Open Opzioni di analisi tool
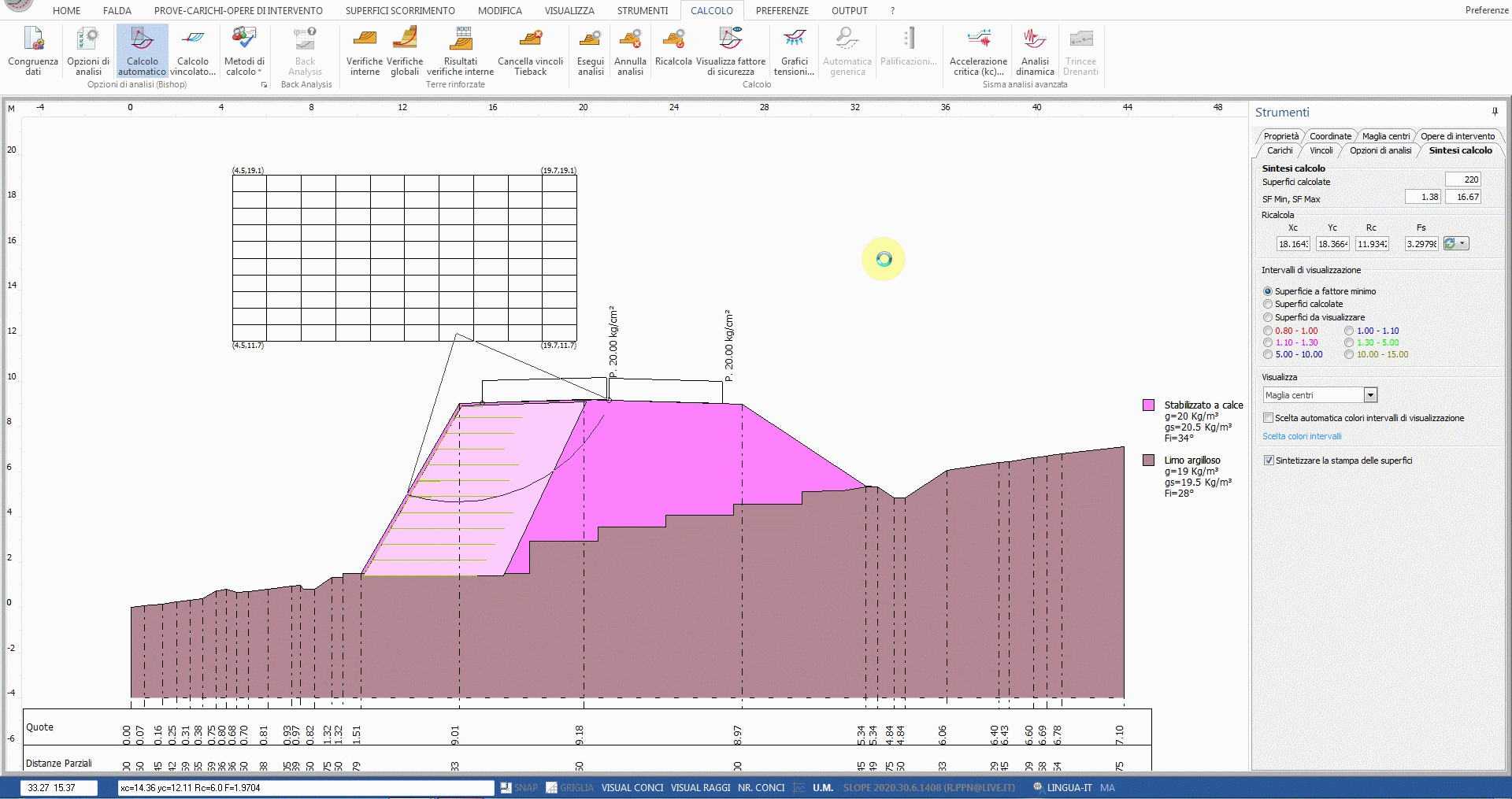The height and width of the screenshot is (799, 1512). coord(88,50)
